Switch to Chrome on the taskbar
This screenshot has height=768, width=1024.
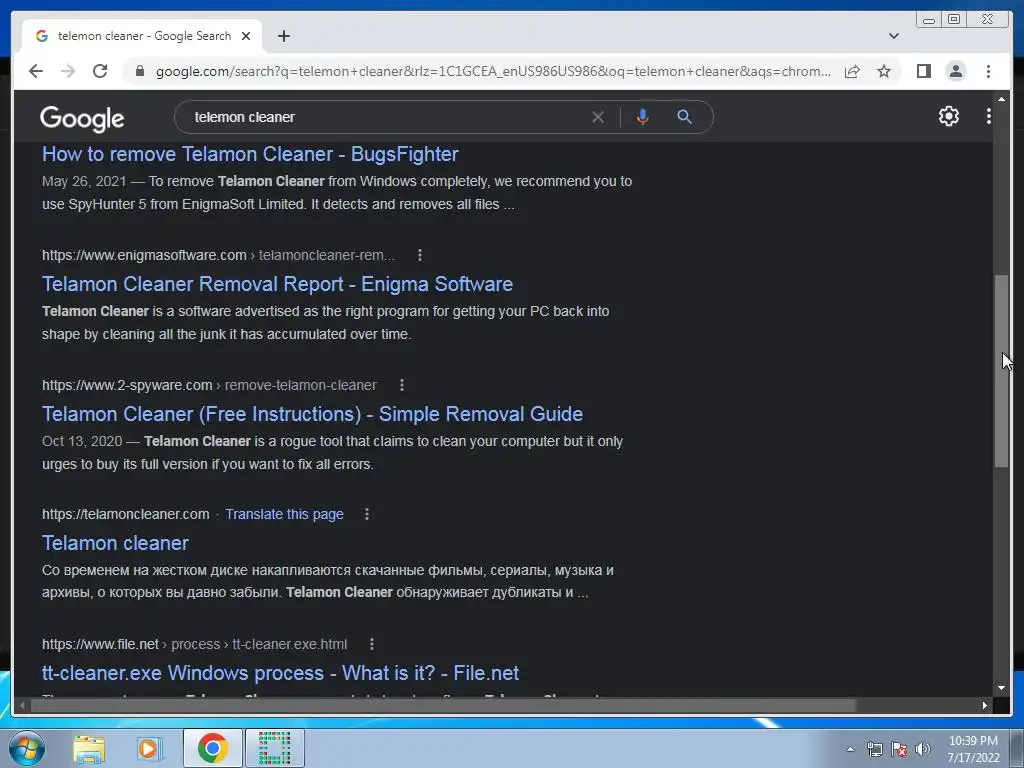click(x=212, y=748)
